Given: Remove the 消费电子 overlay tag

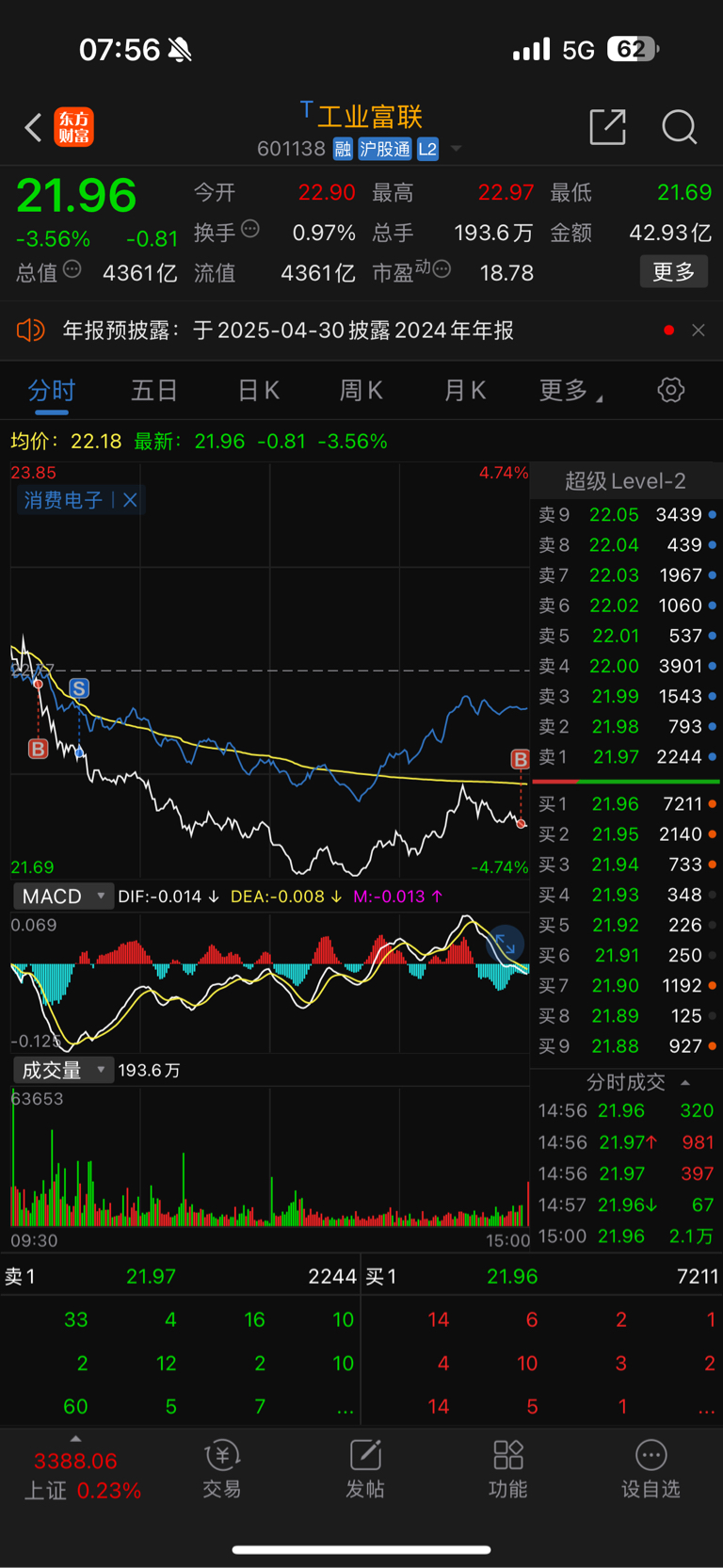Looking at the screenshot, I should click(130, 500).
